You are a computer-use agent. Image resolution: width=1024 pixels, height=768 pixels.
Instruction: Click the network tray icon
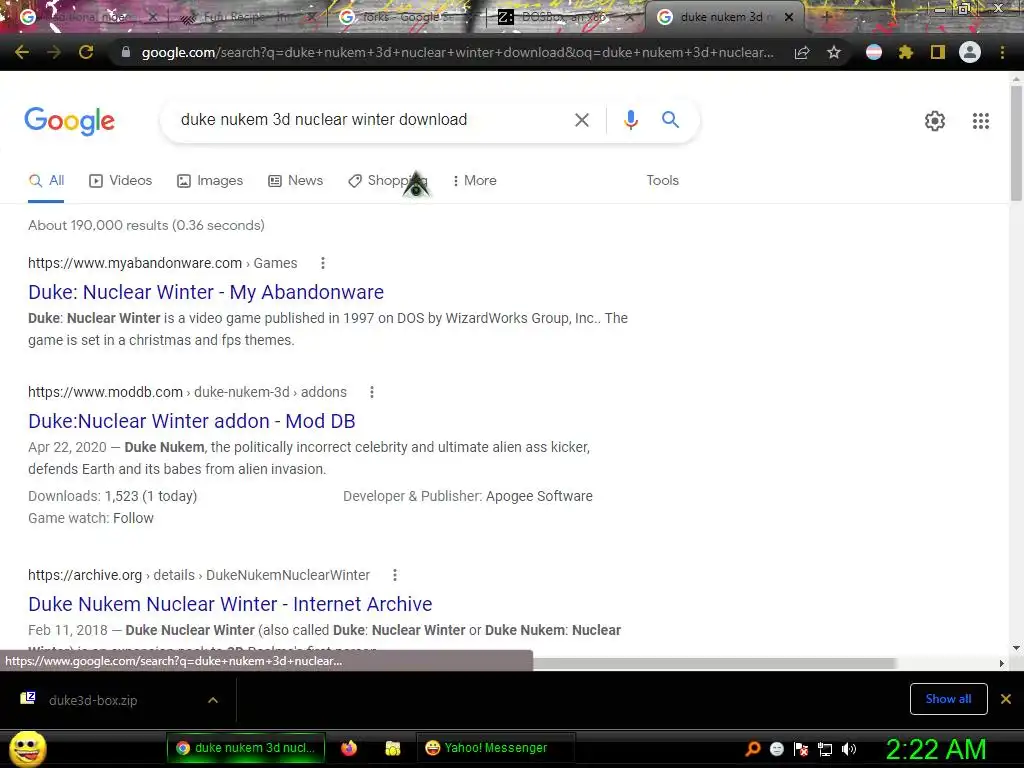(825, 749)
